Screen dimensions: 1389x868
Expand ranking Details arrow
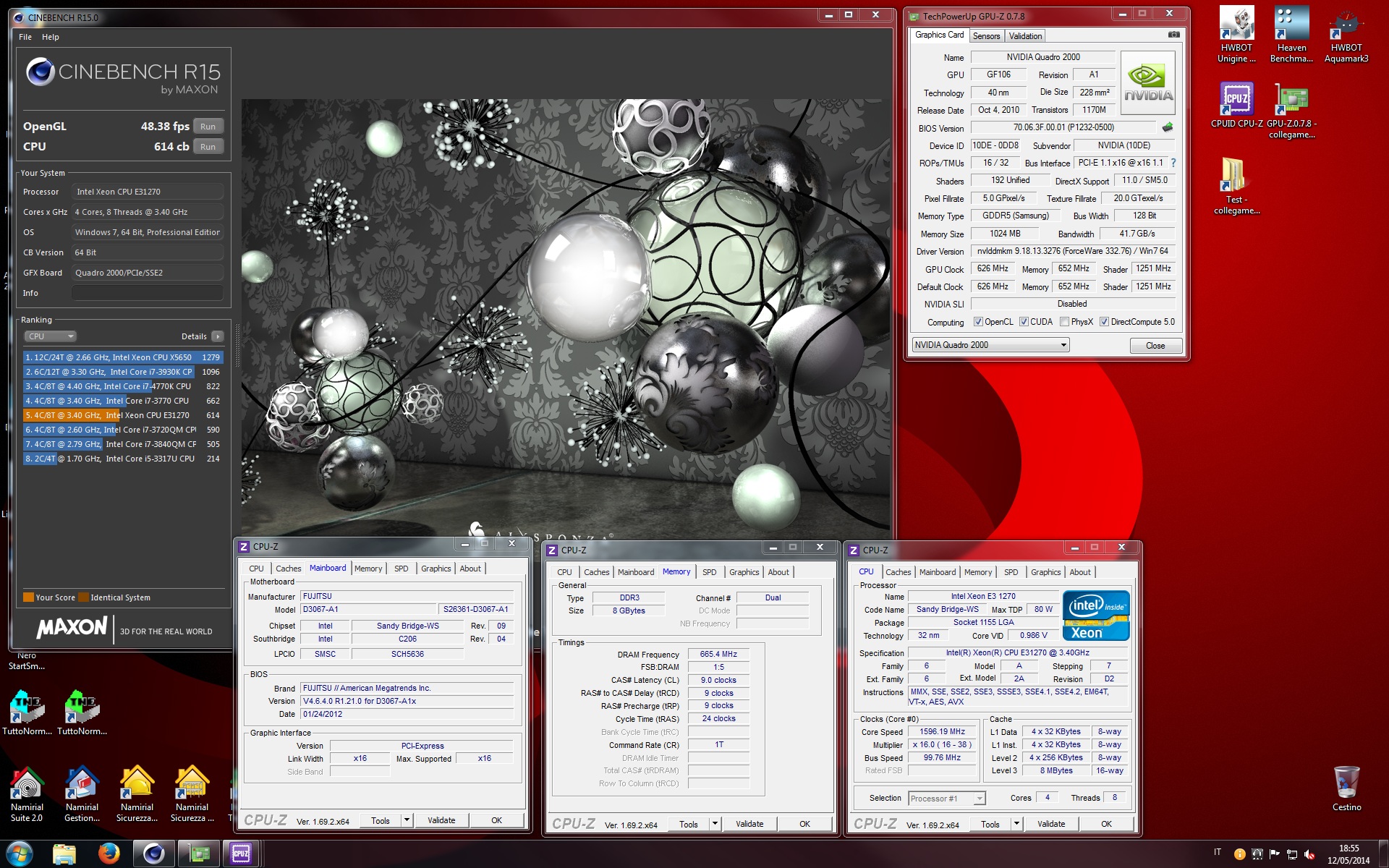click(218, 336)
